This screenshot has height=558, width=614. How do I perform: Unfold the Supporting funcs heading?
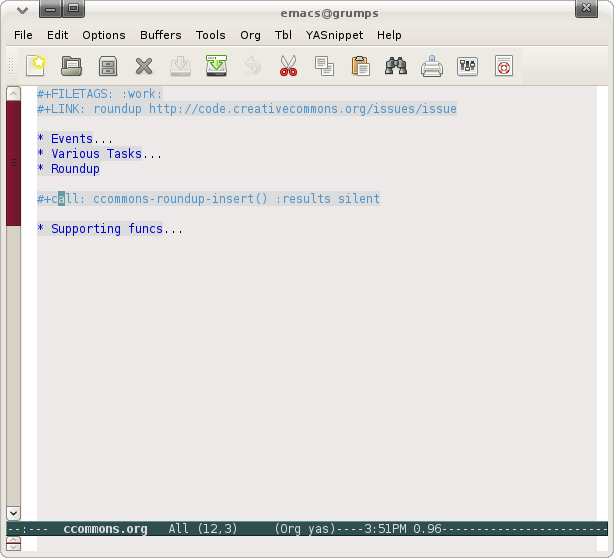click(x=115, y=229)
